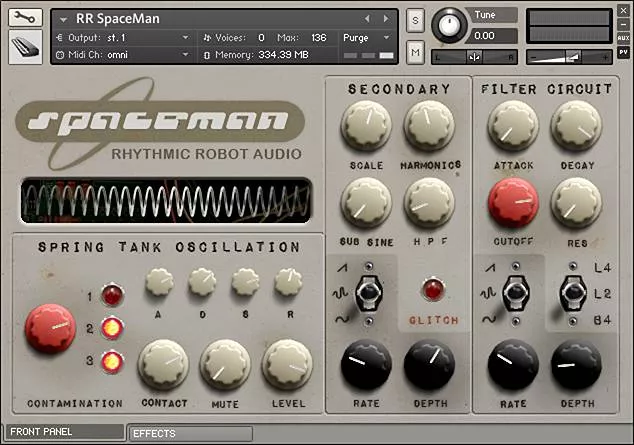Adjust the volume slider handle
This screenshot has height=445, width=634.
point(573,57)
